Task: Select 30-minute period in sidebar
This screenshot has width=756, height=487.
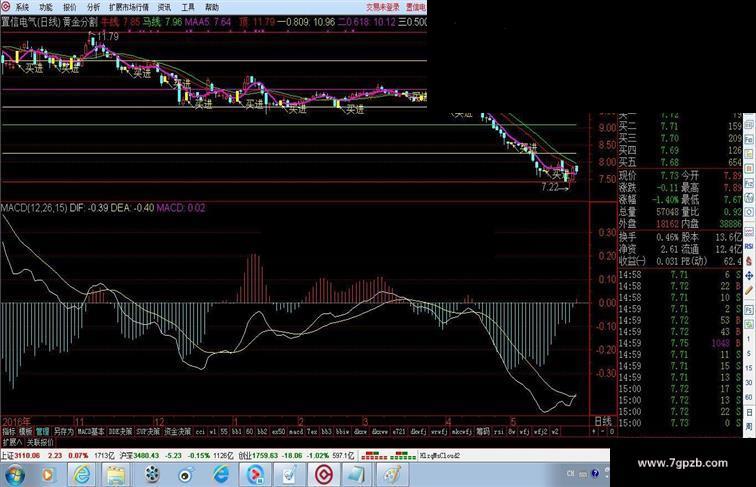Action: [749, 383]
